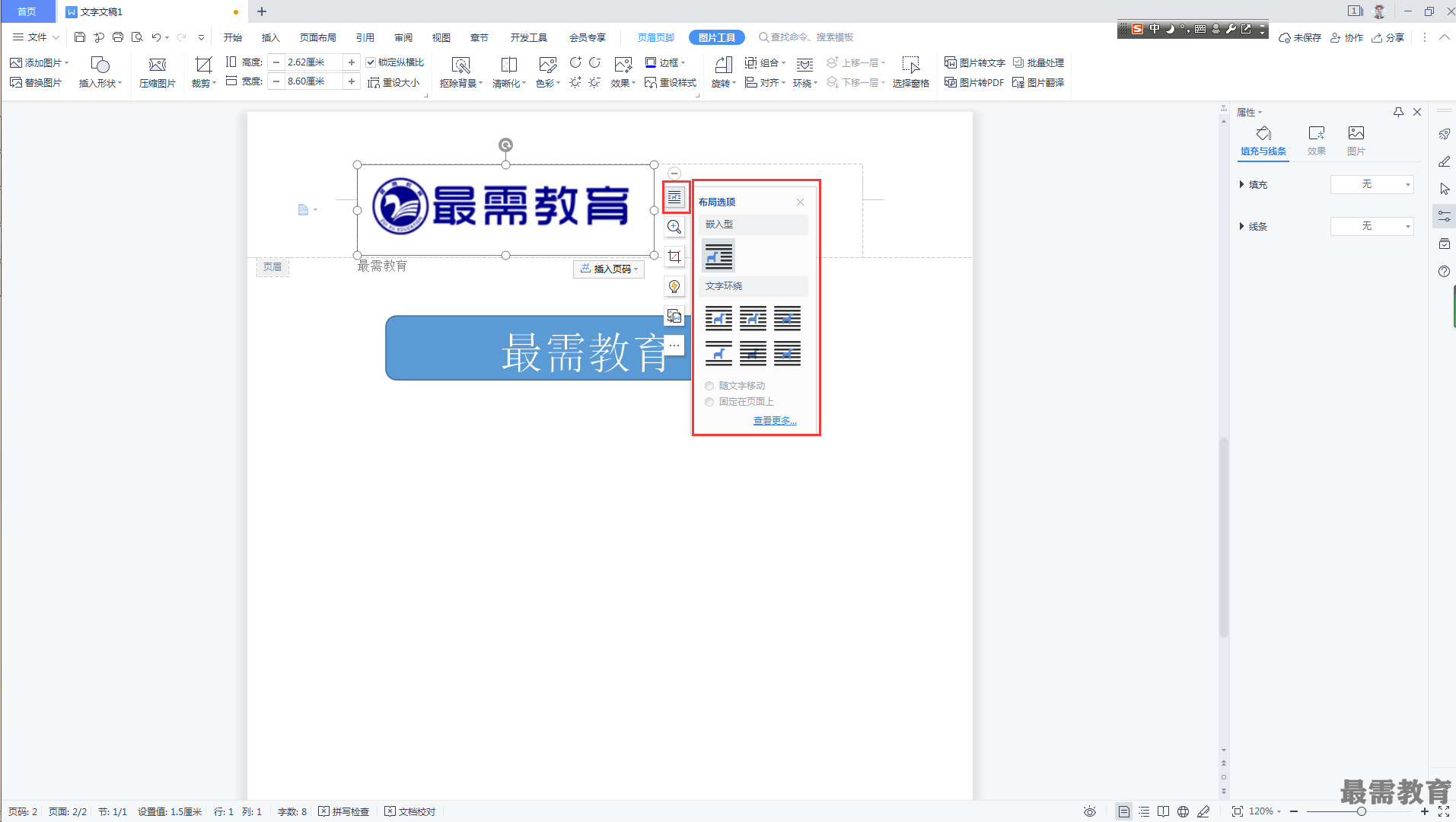1456x822 pixels.
Task: Open the 图片 tab in properties panel
Action: (1356, 141)
